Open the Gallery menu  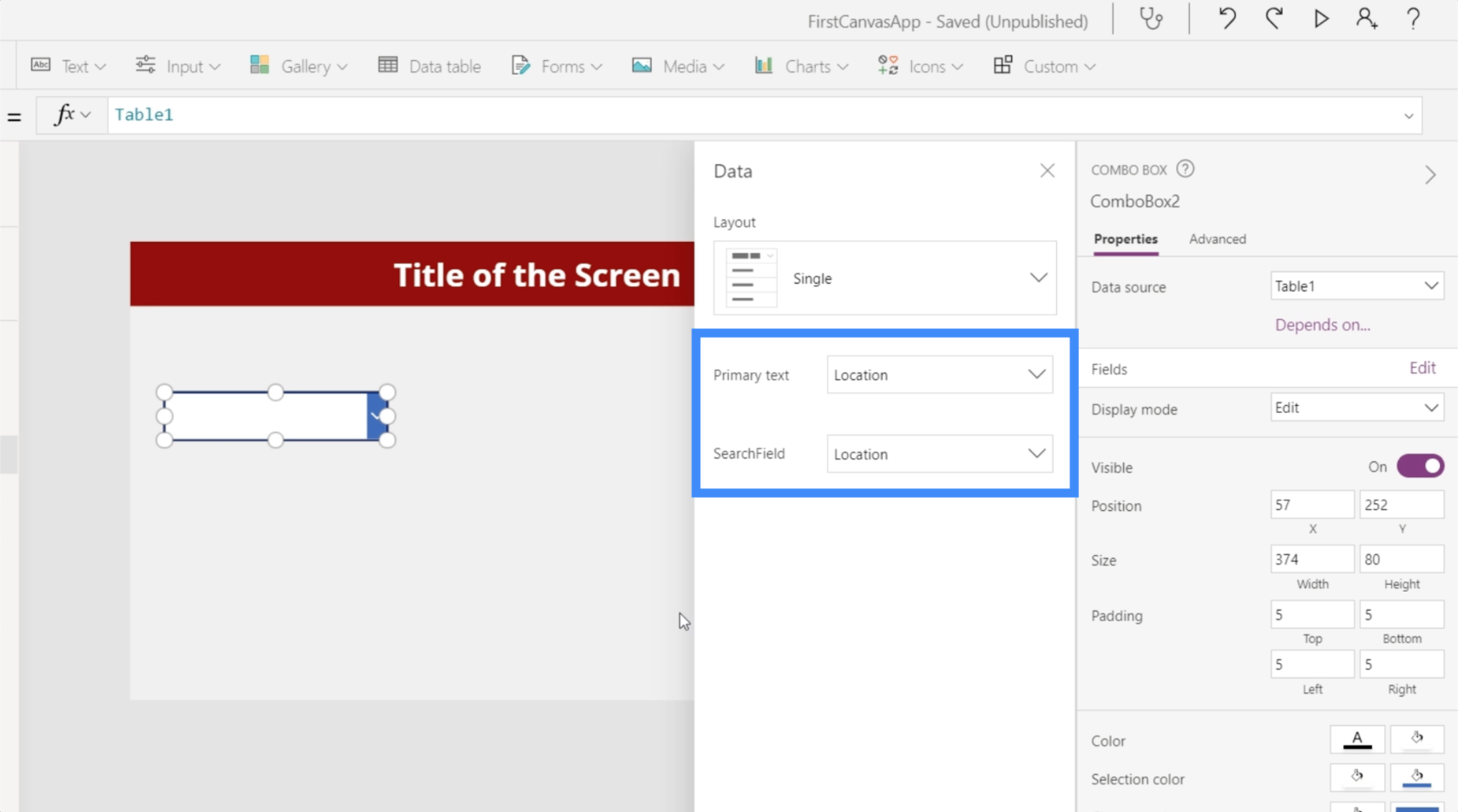click(x=299, y=67)
